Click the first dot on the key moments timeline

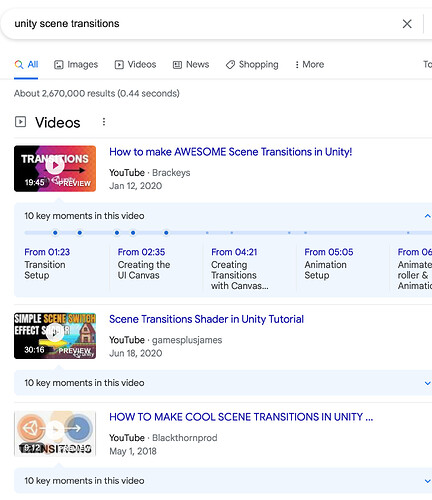coord(55,233)
